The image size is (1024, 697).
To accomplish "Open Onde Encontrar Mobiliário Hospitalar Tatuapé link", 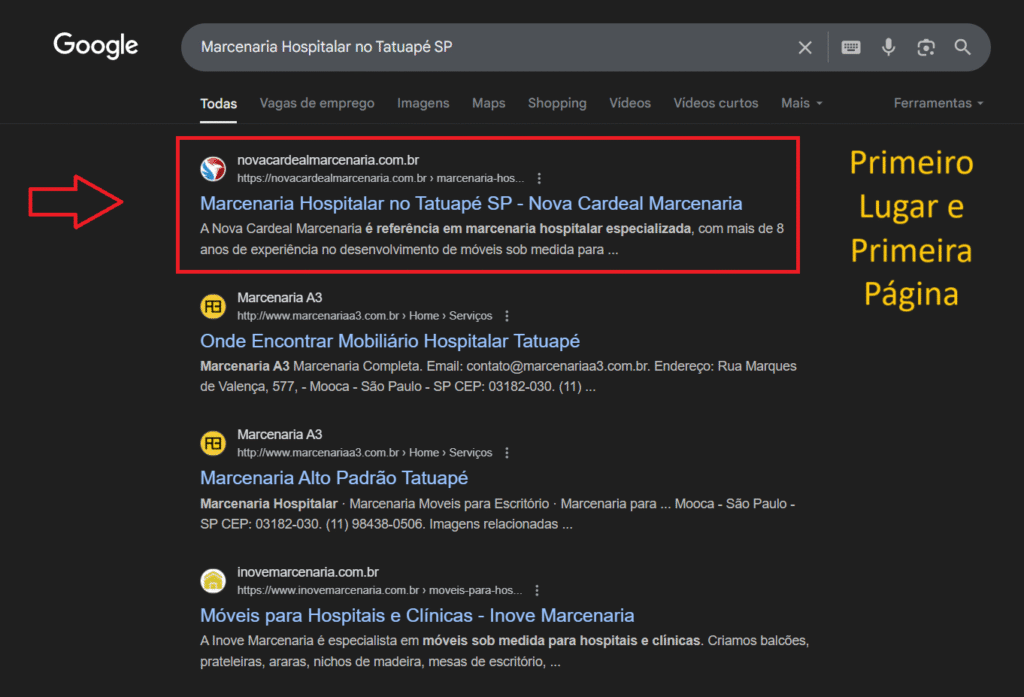I will 390,341.
